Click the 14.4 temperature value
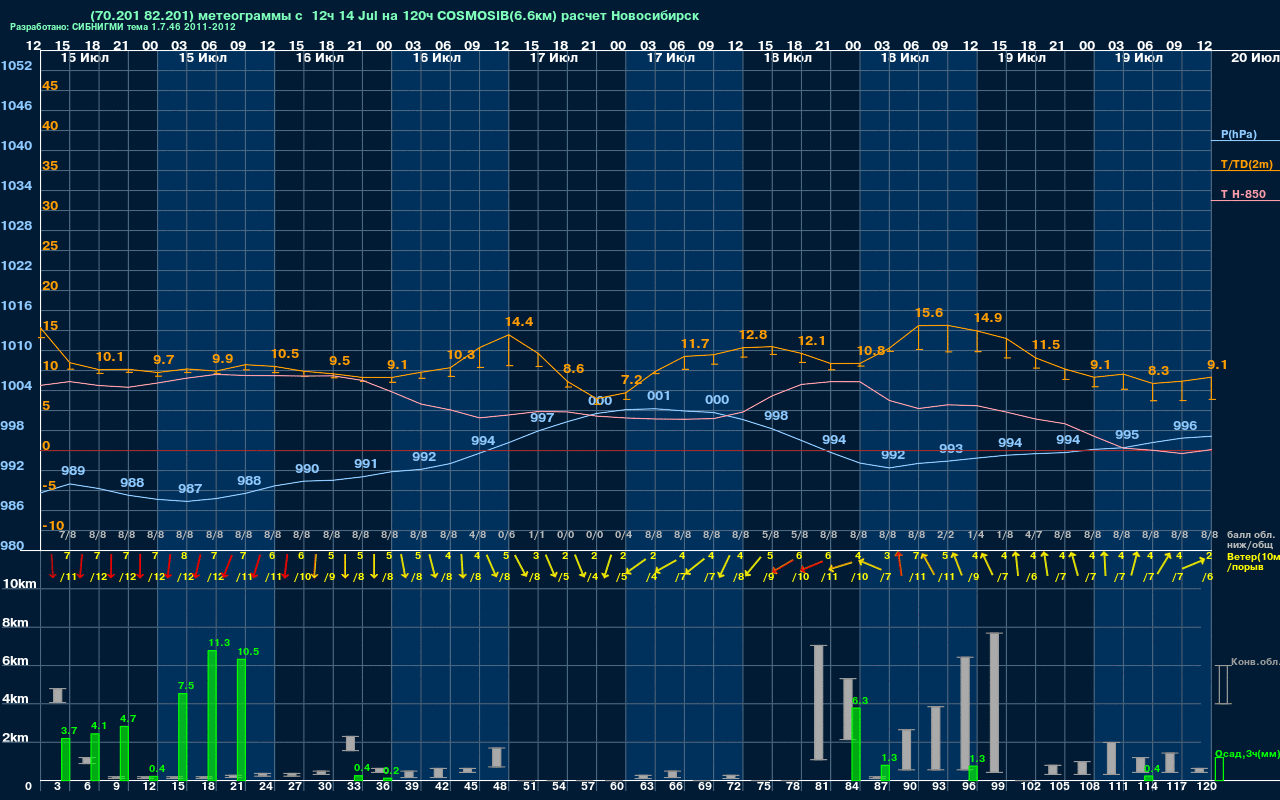The width and height of the screenshot is (1280, 800). tap(519, 322)
